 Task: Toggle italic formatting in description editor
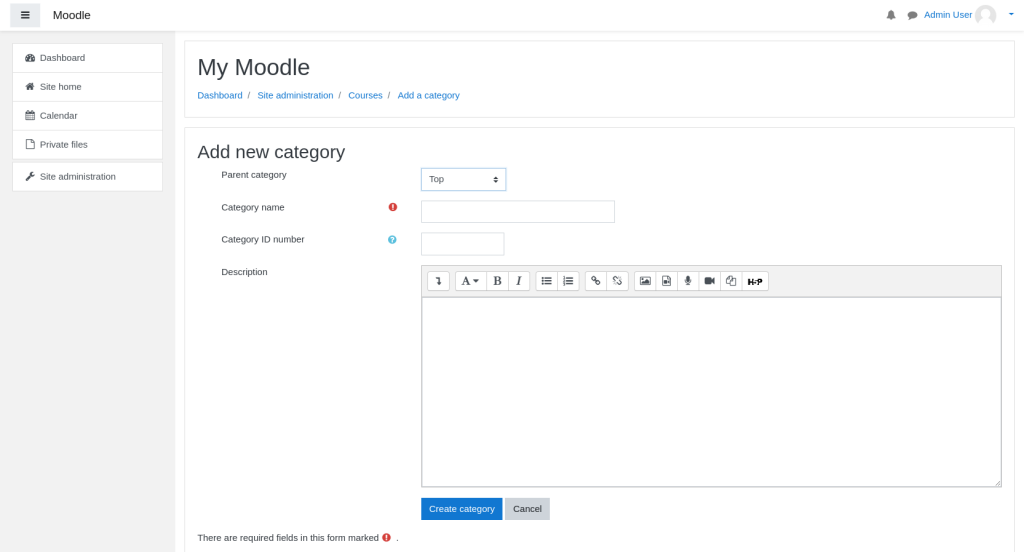518,281
